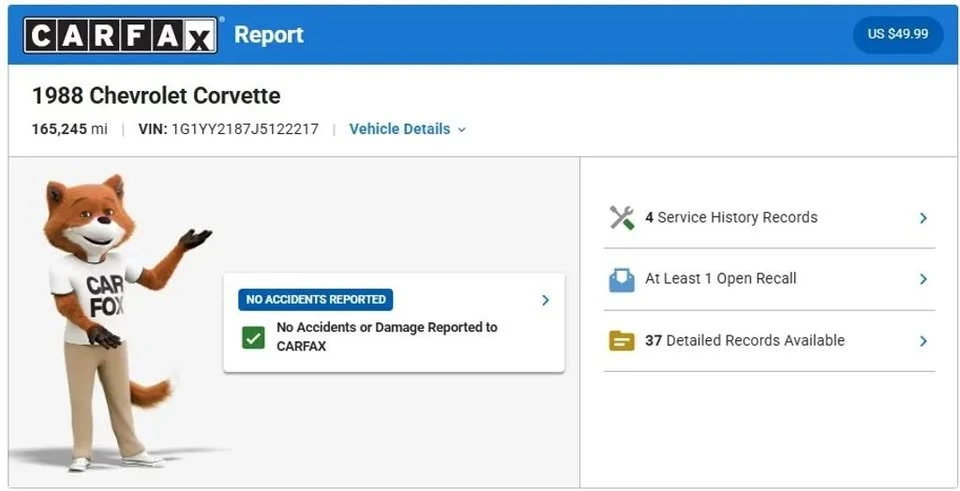Click the green checkmark accident icon
This screenshot has height=491, width=960.
coord(253,337)
